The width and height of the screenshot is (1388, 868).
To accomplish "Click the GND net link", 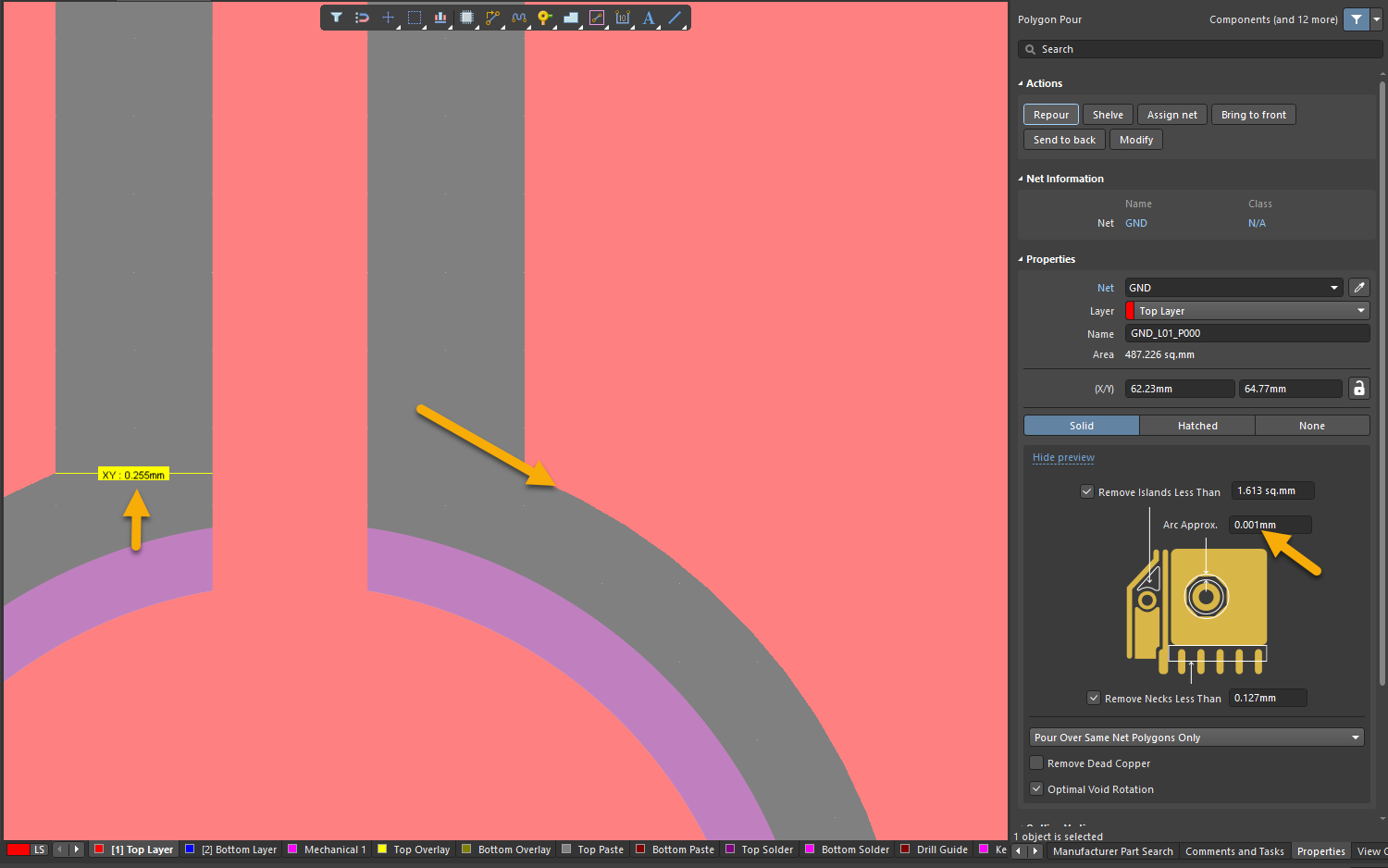I will (1136, 223).
